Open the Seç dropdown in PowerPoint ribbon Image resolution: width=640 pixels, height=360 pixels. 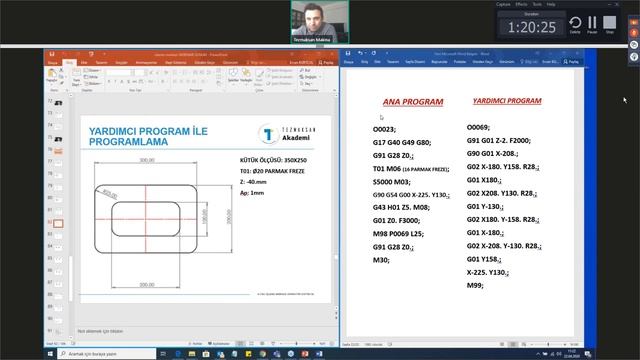(306, 83)
